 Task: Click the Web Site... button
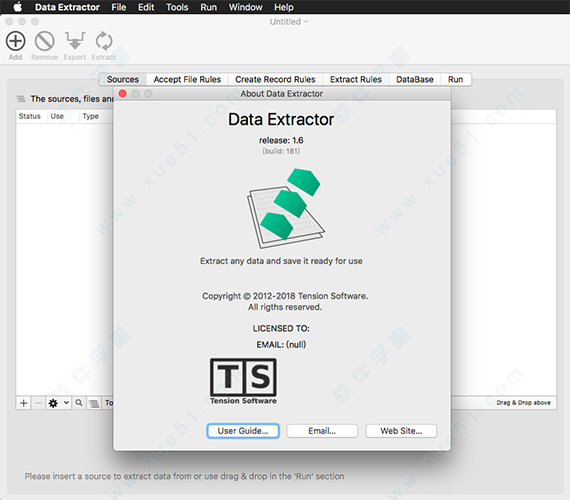coord(401,431)
